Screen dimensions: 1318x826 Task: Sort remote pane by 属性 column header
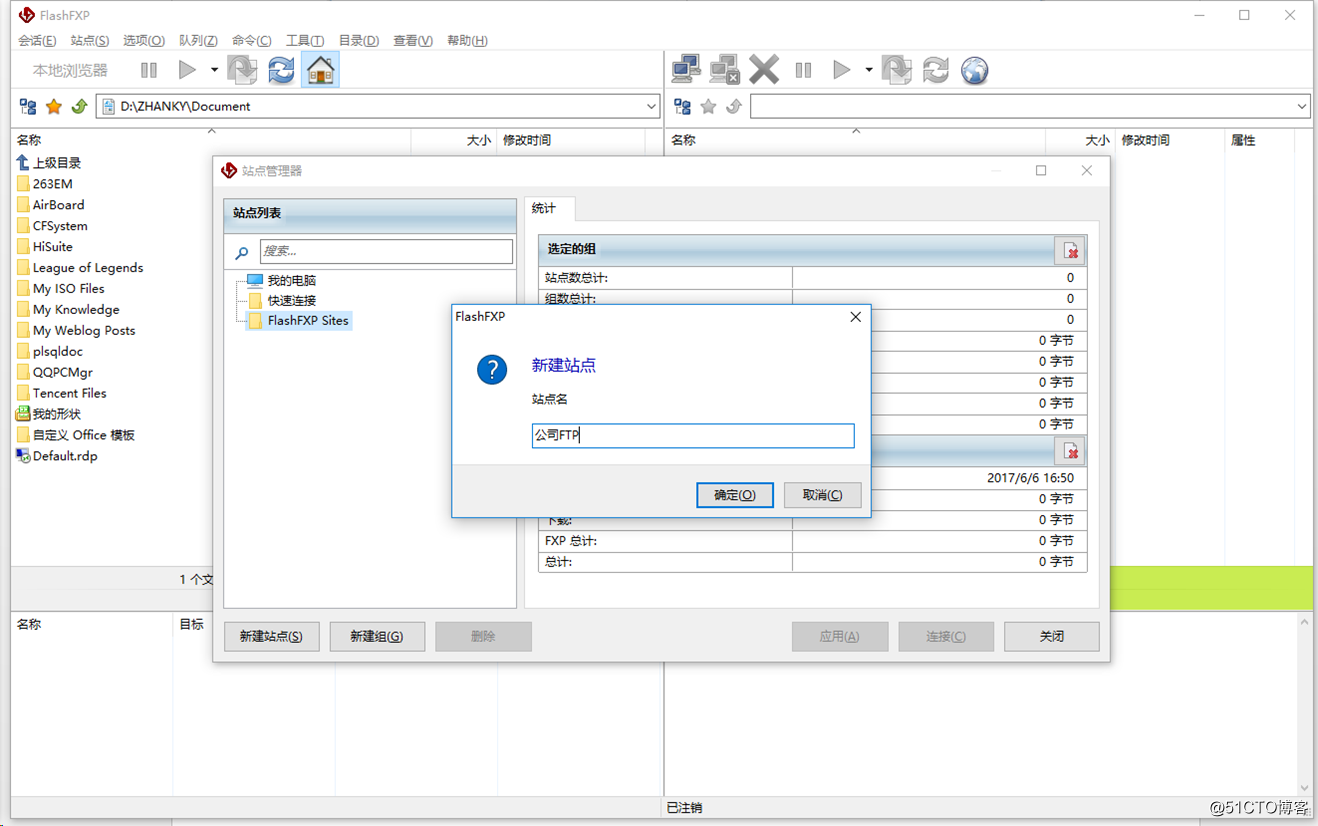[x=1259, y=140]
